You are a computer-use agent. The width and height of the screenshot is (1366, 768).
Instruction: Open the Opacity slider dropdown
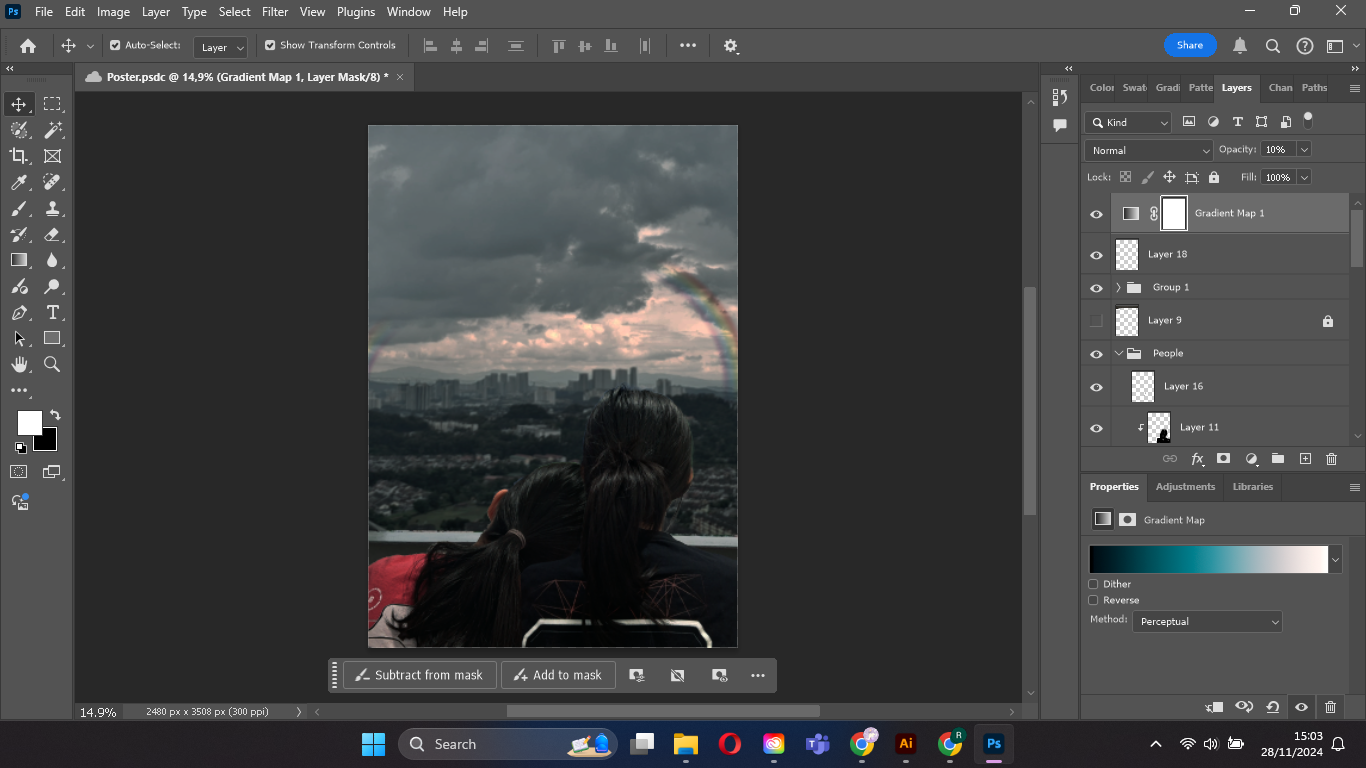coord(1304,149)
